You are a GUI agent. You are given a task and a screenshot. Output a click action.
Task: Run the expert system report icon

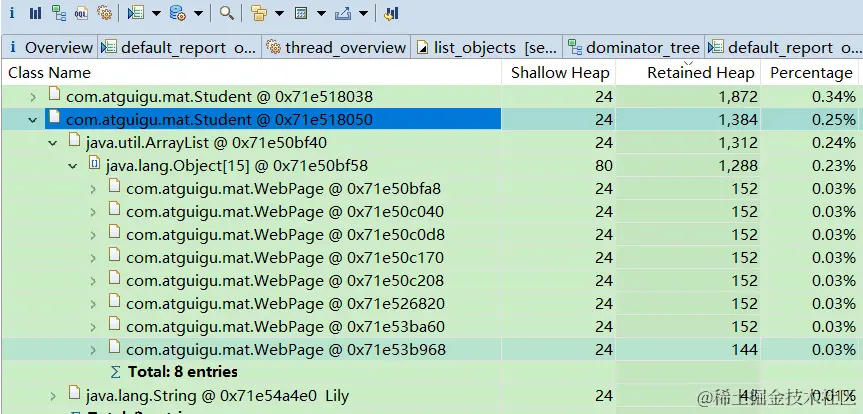135,13
